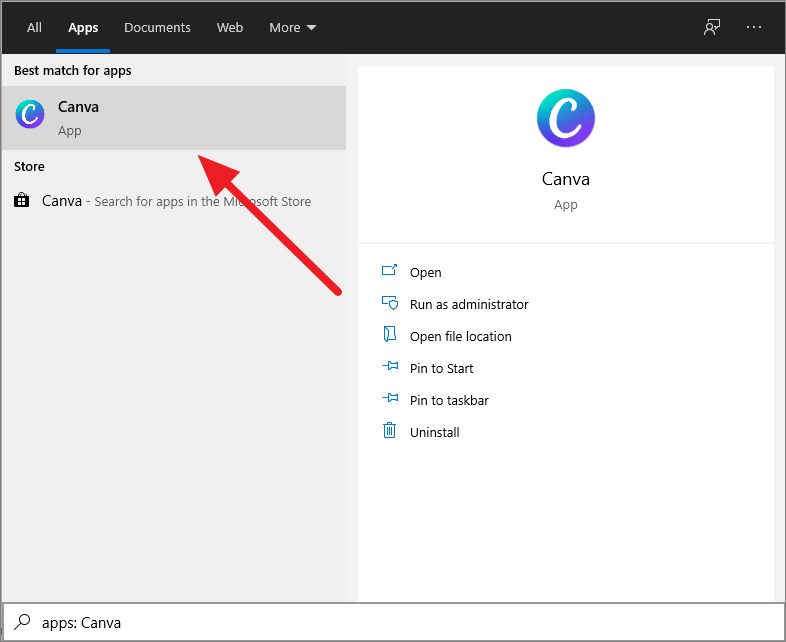Open the feedback icon in top bar
The height and width of the screenshot is (642, 786).
(711, 27)
